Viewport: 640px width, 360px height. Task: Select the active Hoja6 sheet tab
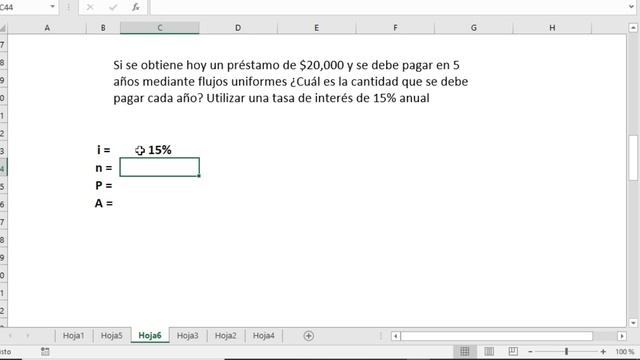[150, 336]
